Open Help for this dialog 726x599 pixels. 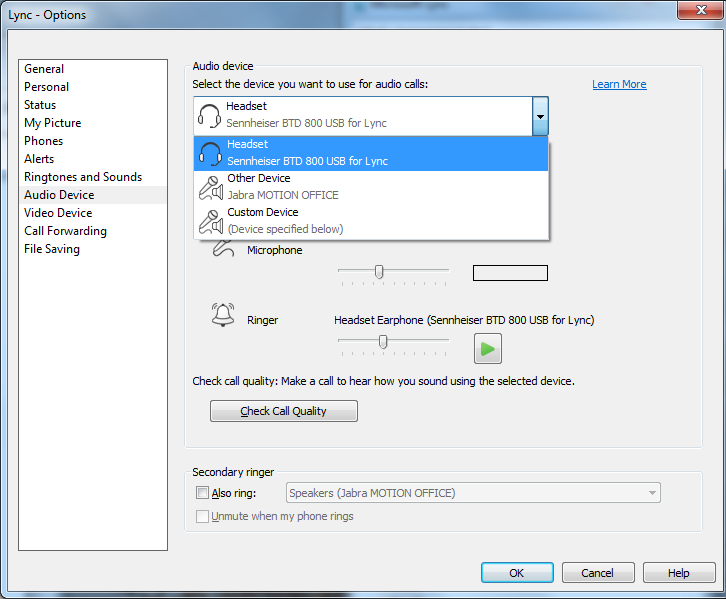678,573
